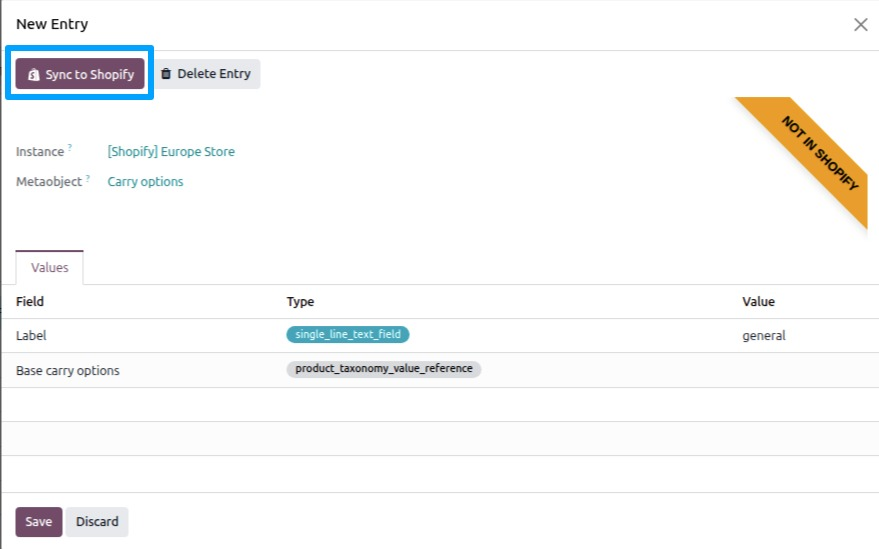Viewport: 879px width, 549px height.
Task: Click the Field column header
Action: (x=30, y=302)
